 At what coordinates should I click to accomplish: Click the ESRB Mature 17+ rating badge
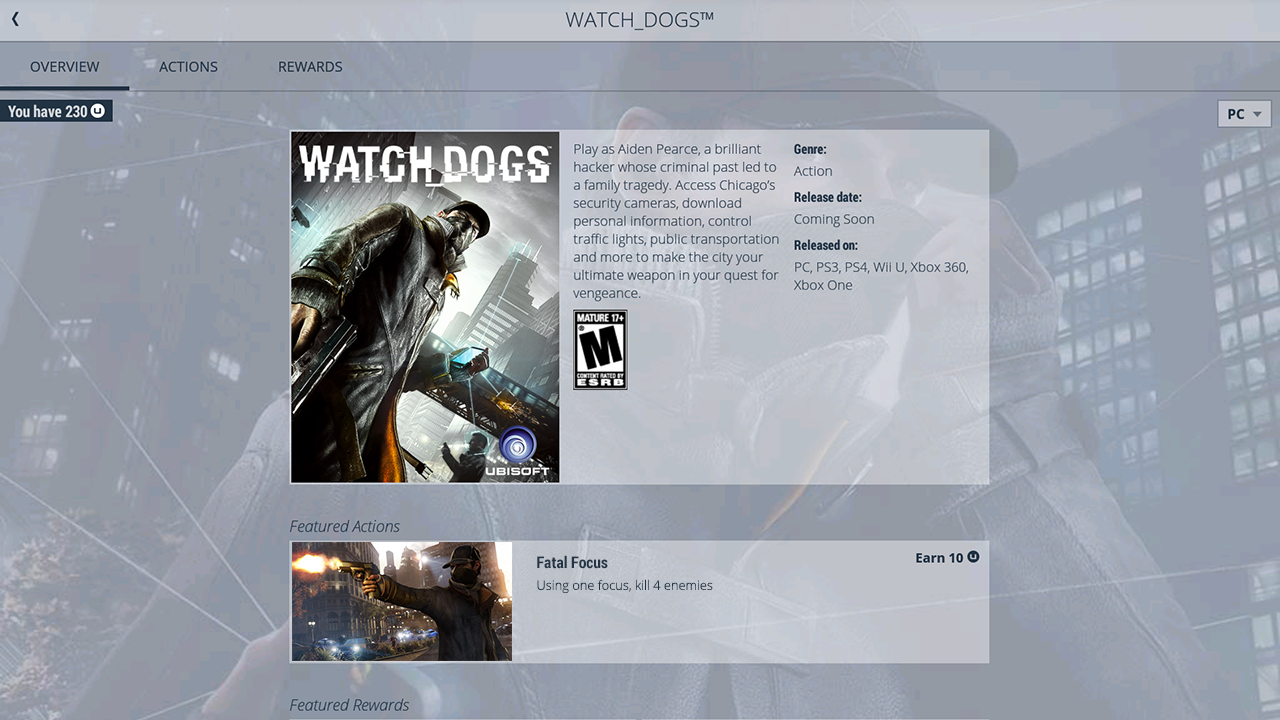pyautogui.click(x=600, y=349)
